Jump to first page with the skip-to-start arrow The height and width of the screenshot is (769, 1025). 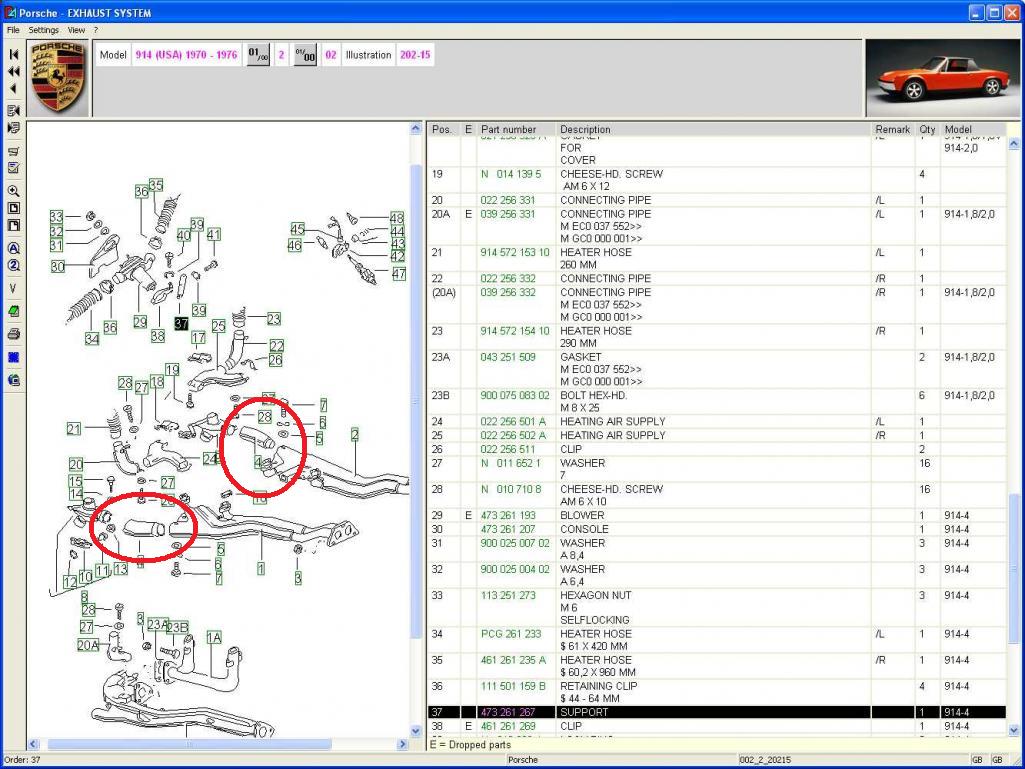click(x=13, y=54)
